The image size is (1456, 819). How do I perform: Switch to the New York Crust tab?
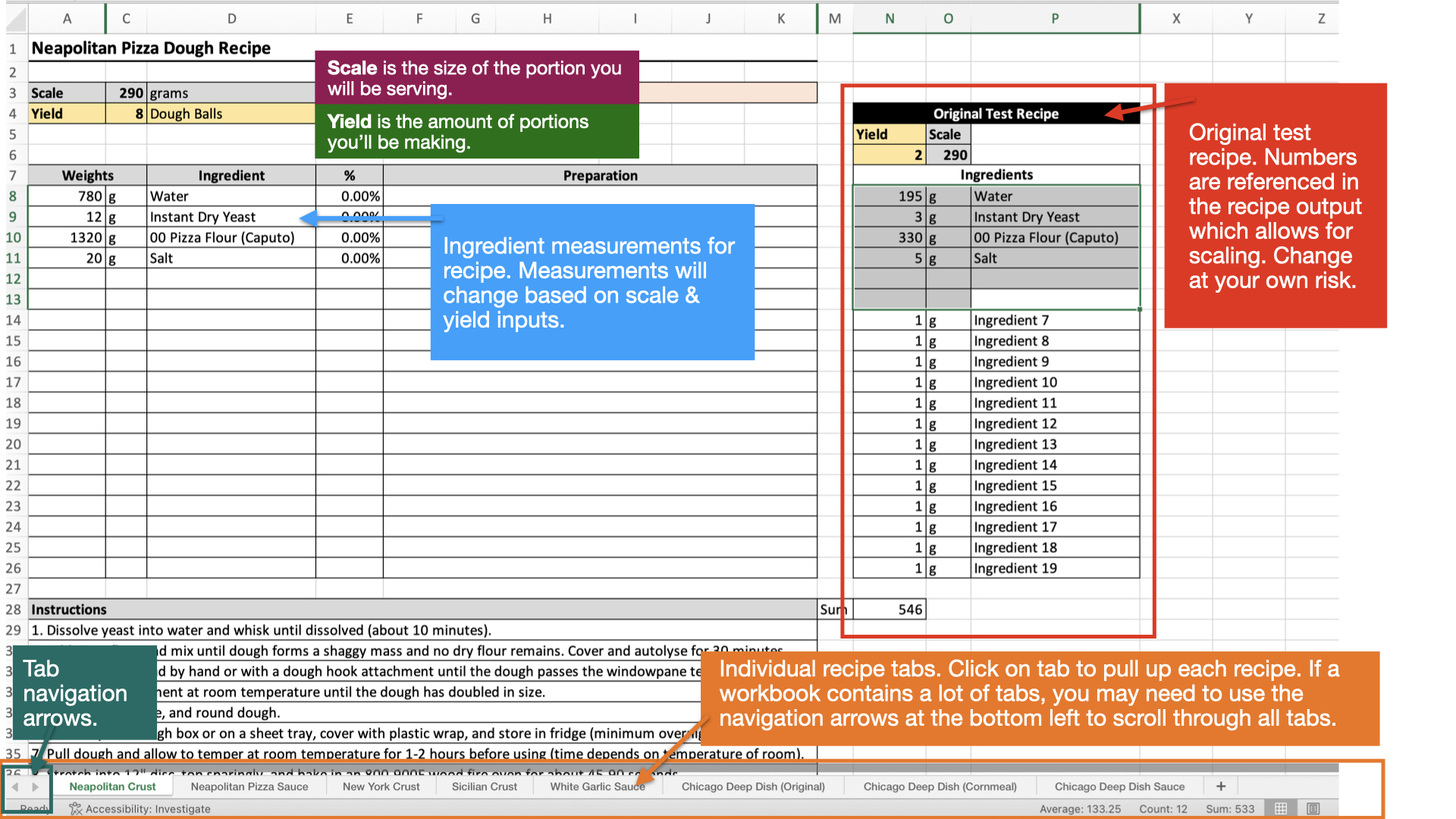381,786
